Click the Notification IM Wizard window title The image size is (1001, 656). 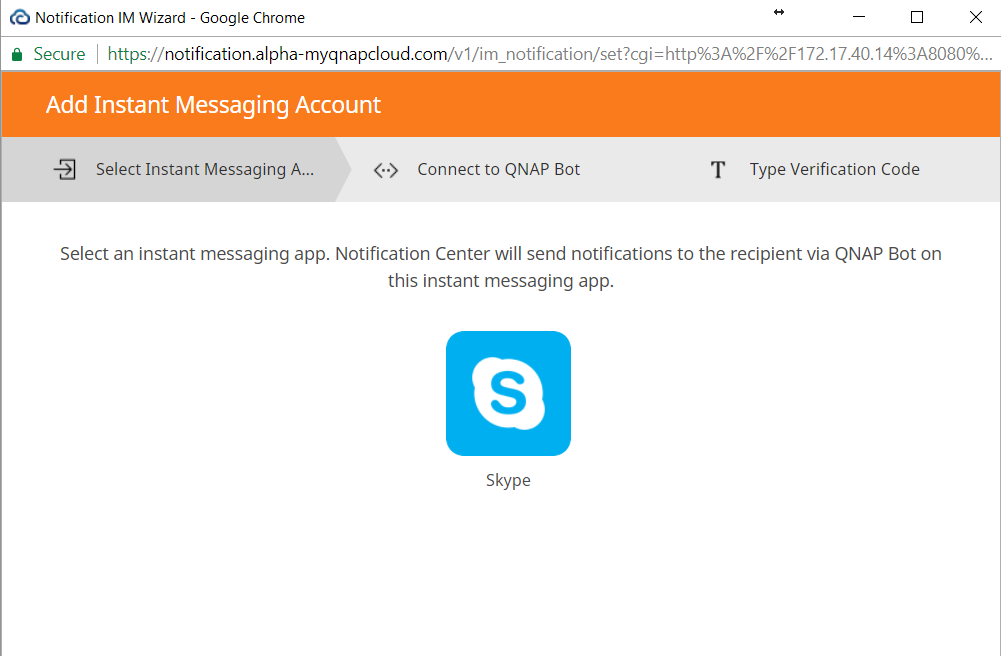(x=170, y=17)
